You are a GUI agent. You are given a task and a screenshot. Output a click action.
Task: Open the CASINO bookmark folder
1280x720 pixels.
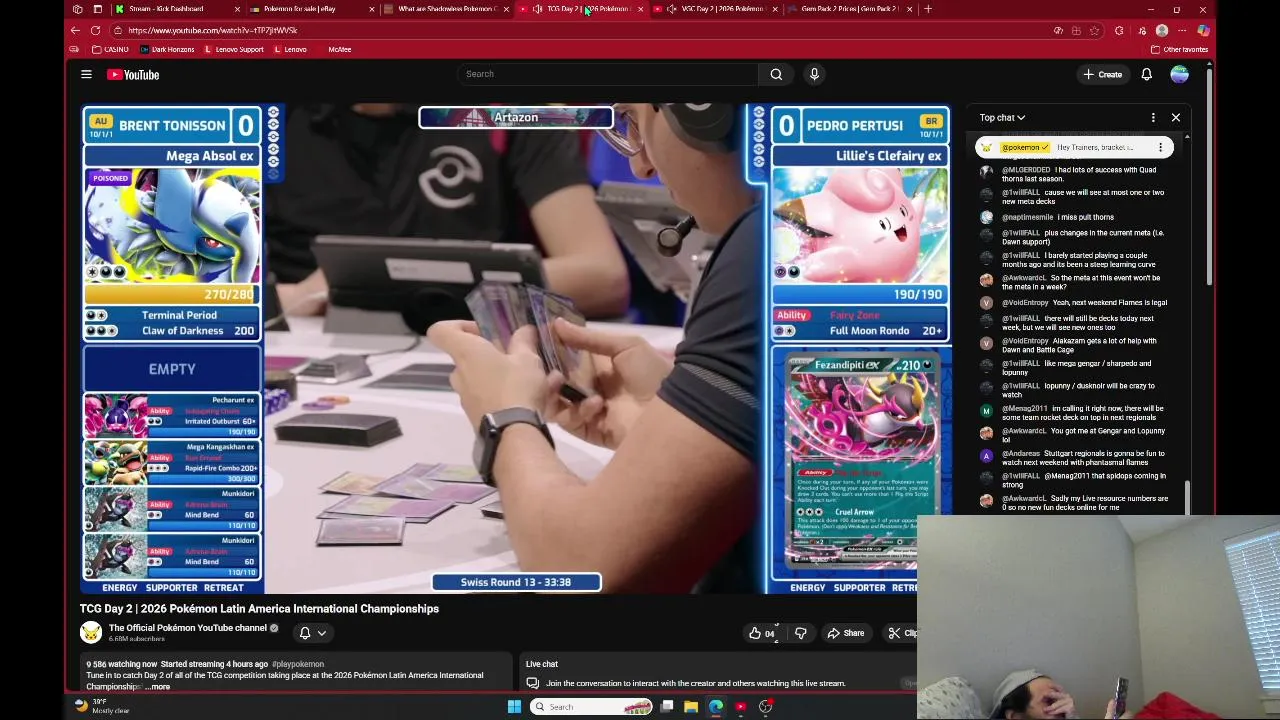(110, 49)
